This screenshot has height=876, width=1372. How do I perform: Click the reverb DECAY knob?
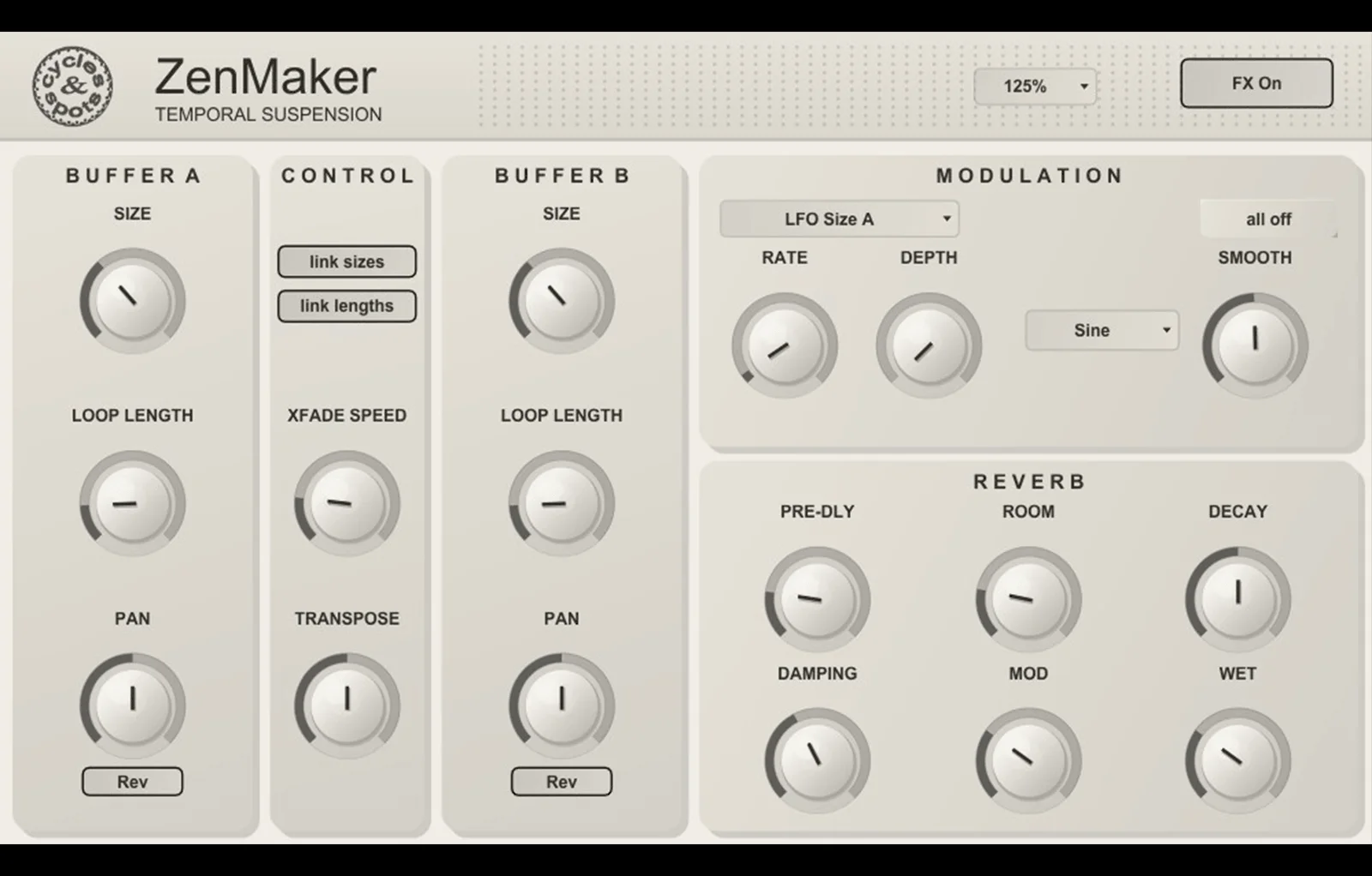(1237, 599)
